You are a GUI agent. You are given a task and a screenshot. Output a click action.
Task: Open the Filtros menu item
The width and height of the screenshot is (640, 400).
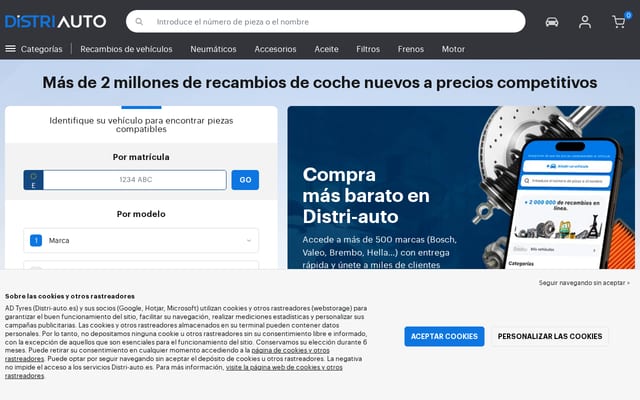368,49
